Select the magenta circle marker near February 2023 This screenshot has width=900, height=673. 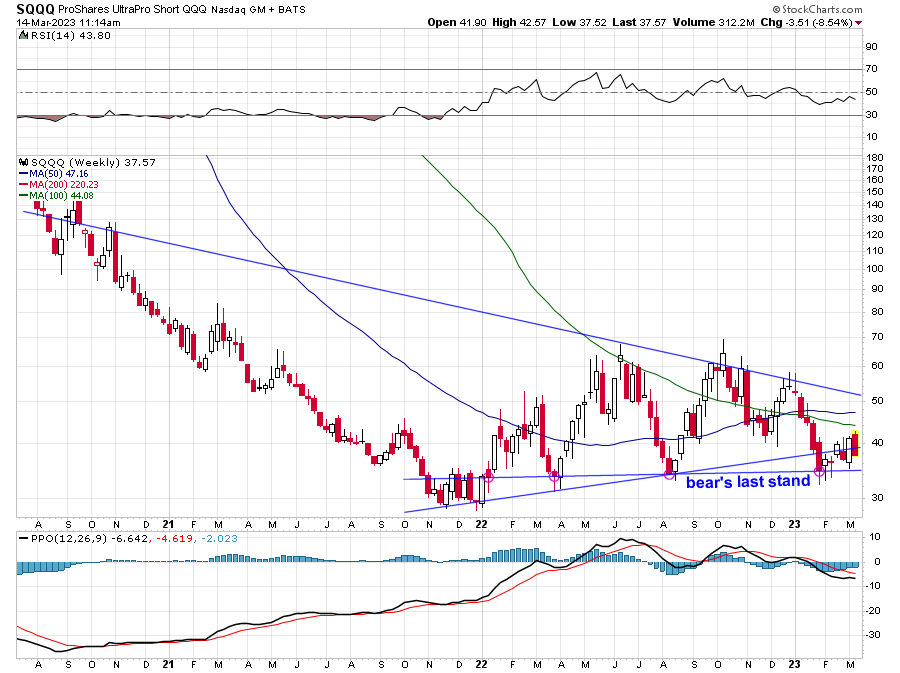[819, 472]
